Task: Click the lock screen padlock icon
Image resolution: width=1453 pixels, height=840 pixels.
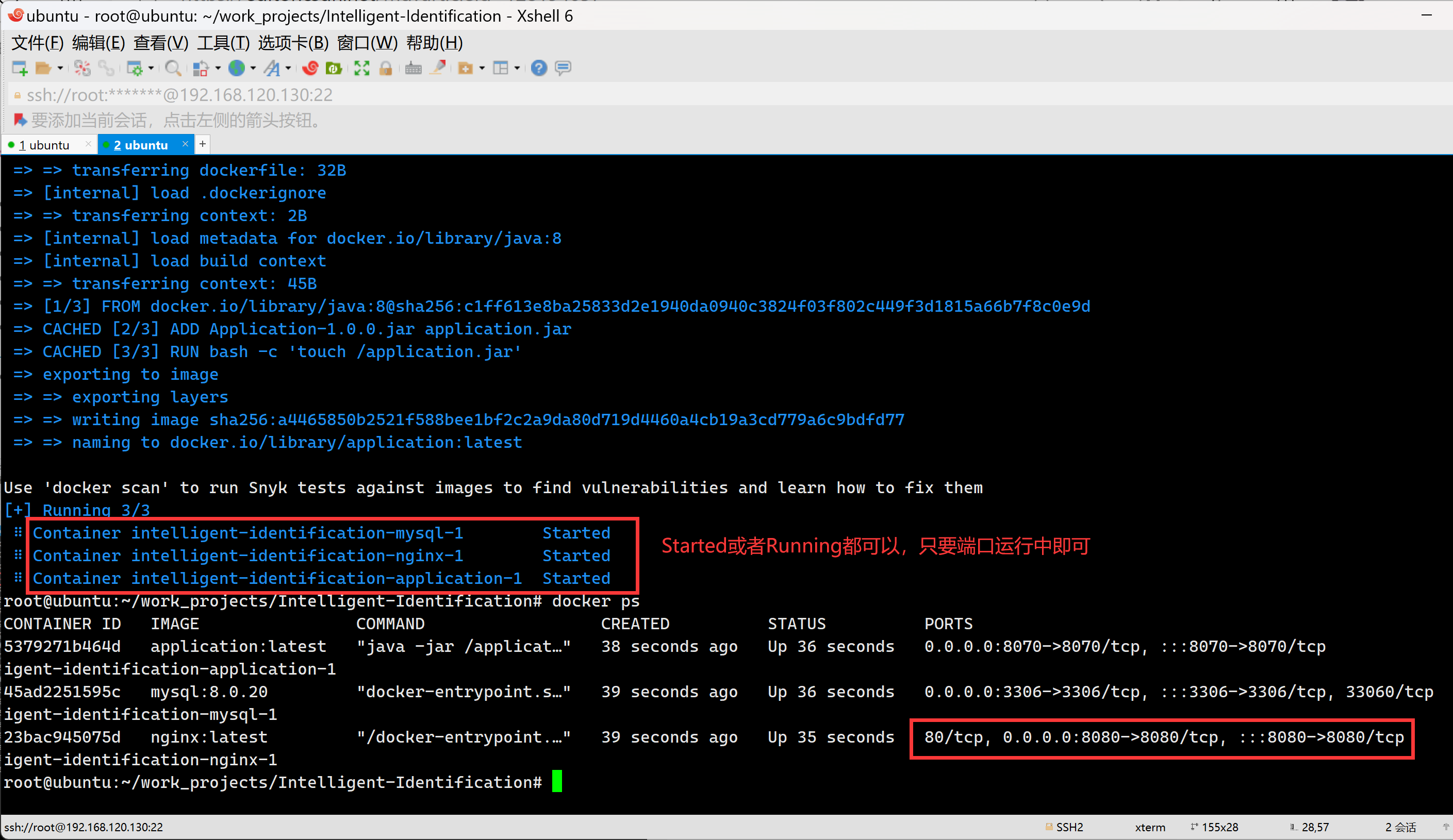Action: click(386, 69)
